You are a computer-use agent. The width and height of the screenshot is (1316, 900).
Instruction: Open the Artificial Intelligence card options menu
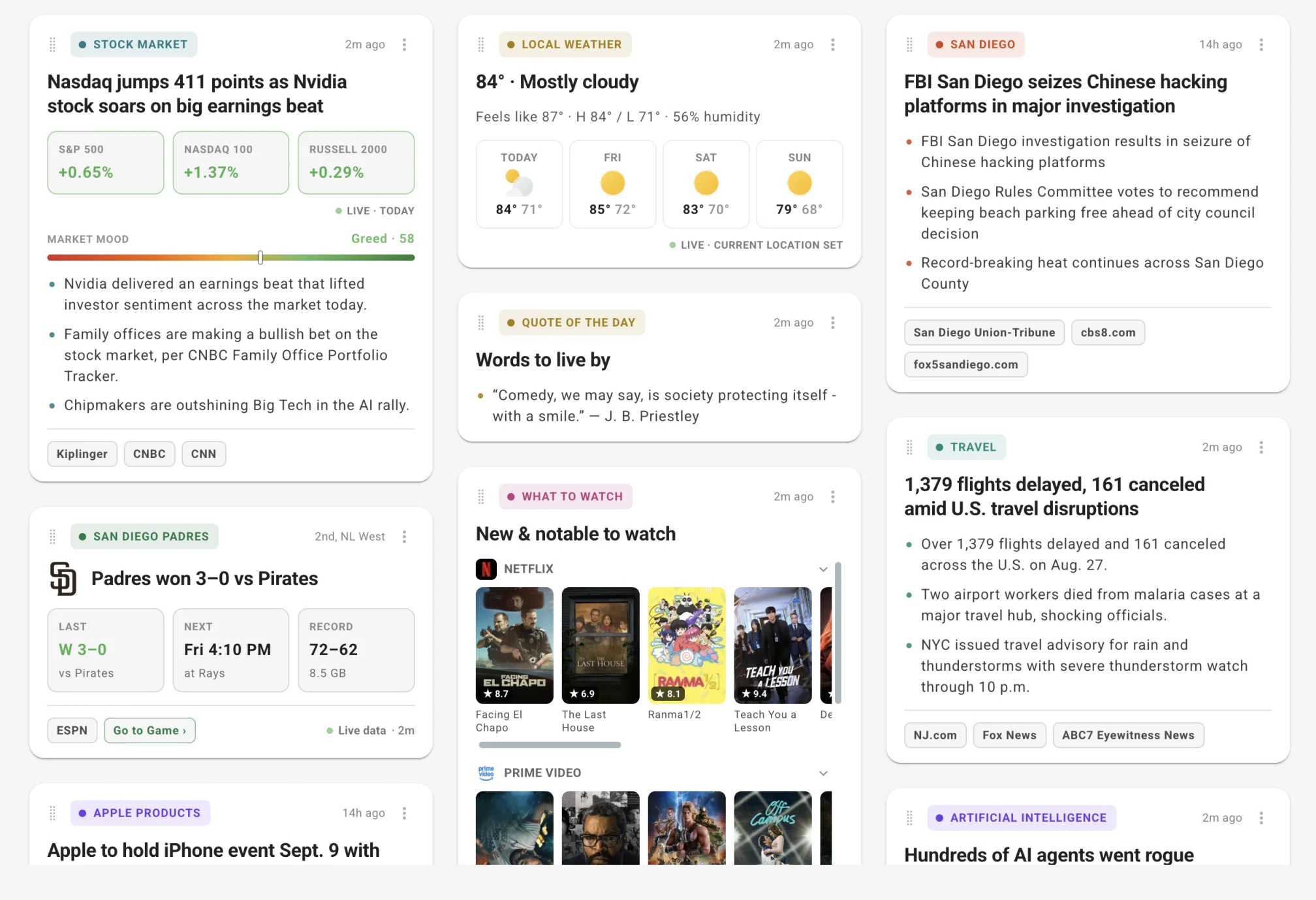[1261, 818]
